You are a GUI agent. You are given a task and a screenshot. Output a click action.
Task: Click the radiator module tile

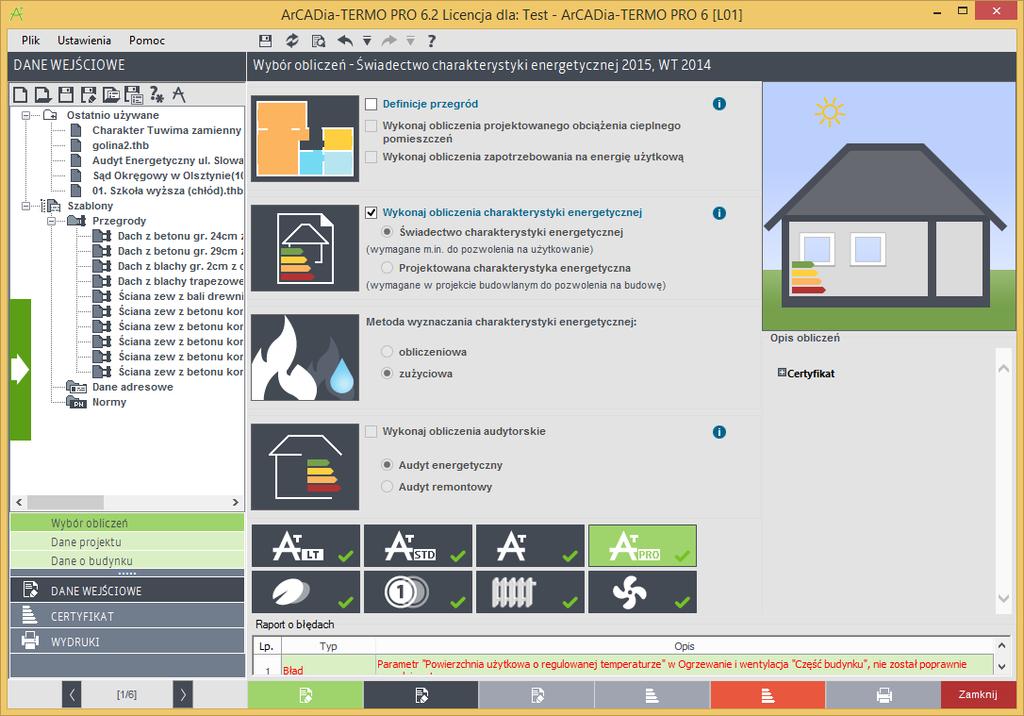pos(530,592)
